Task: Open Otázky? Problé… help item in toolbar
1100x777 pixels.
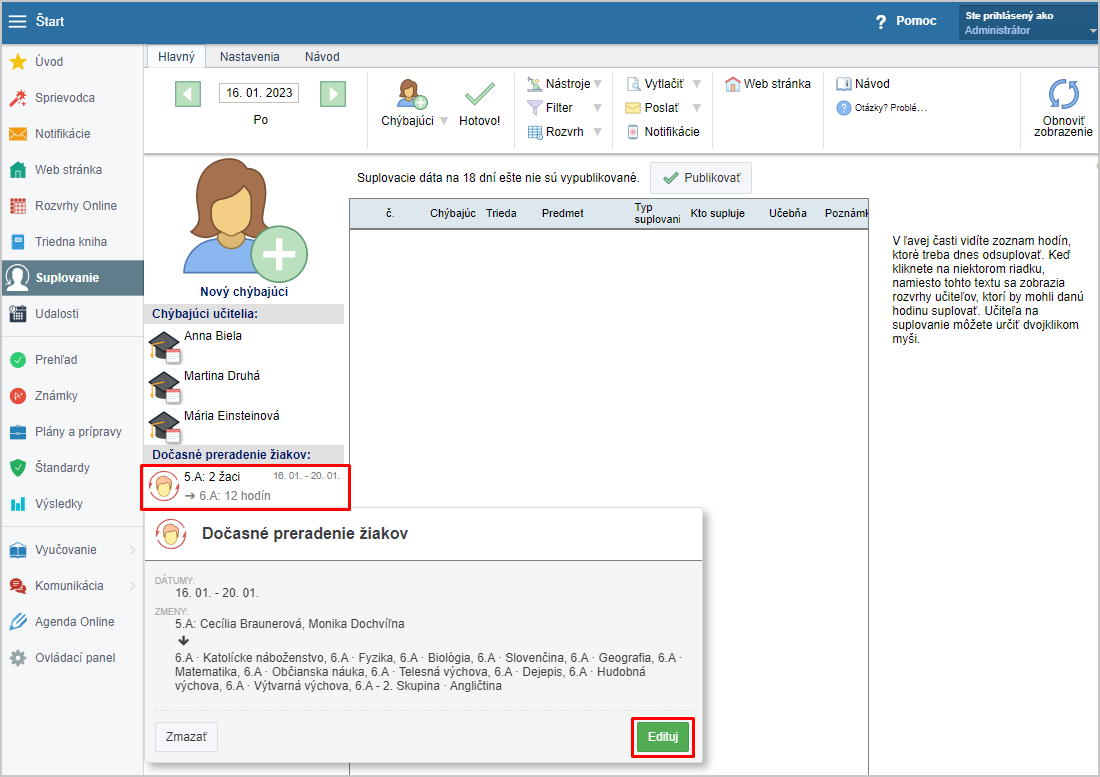Action: 882,108
